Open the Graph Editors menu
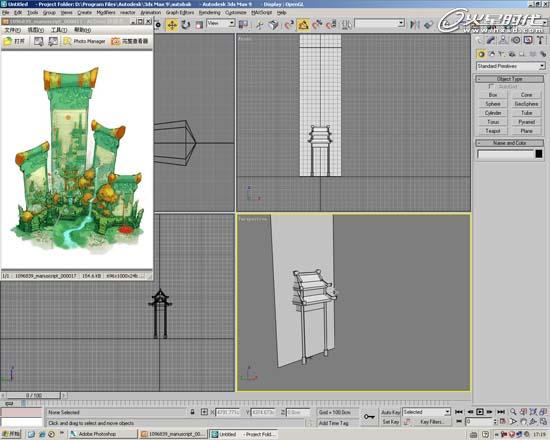This screenshot has height=440, width=550. [180, 12]
